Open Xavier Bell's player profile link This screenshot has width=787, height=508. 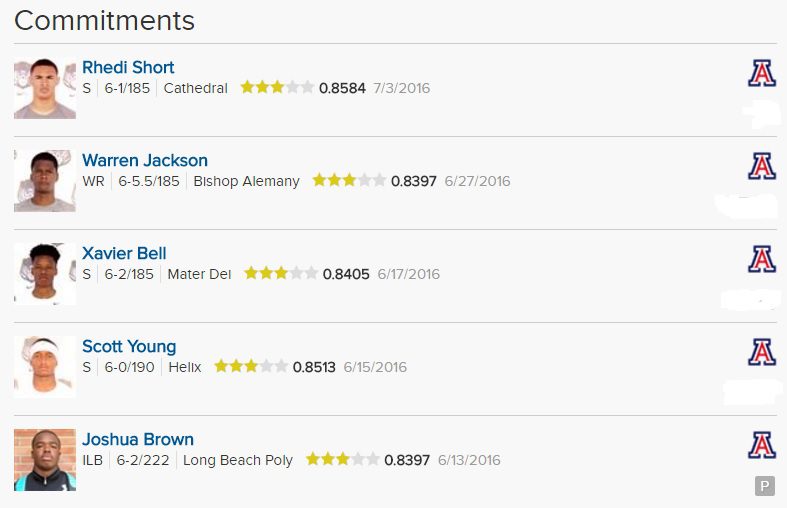click(124, 253)
